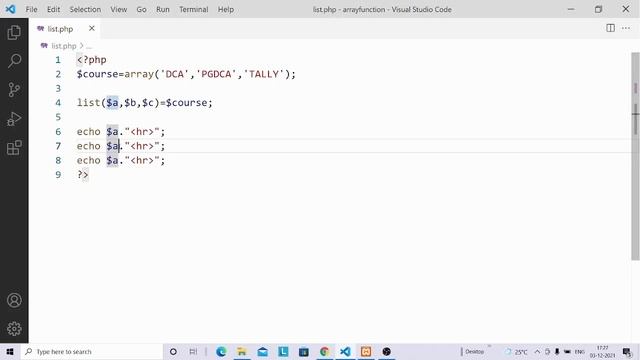The width and height of the screenshot is (640, 360).
Task: Click the Windows Start button
Action: pyautogui.click(x=10, y=351)
